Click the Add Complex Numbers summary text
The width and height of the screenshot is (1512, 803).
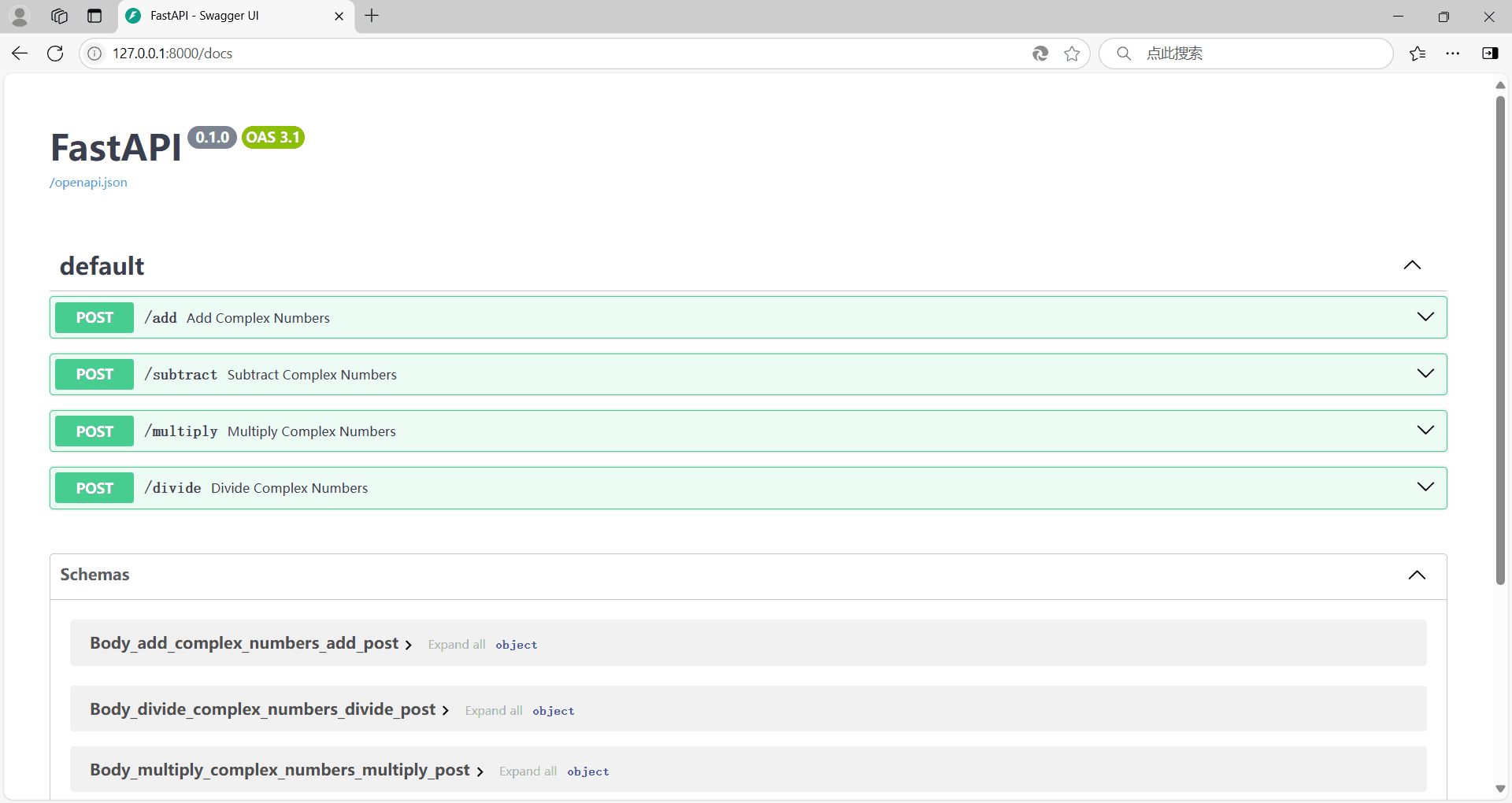(x=258, y=318)
